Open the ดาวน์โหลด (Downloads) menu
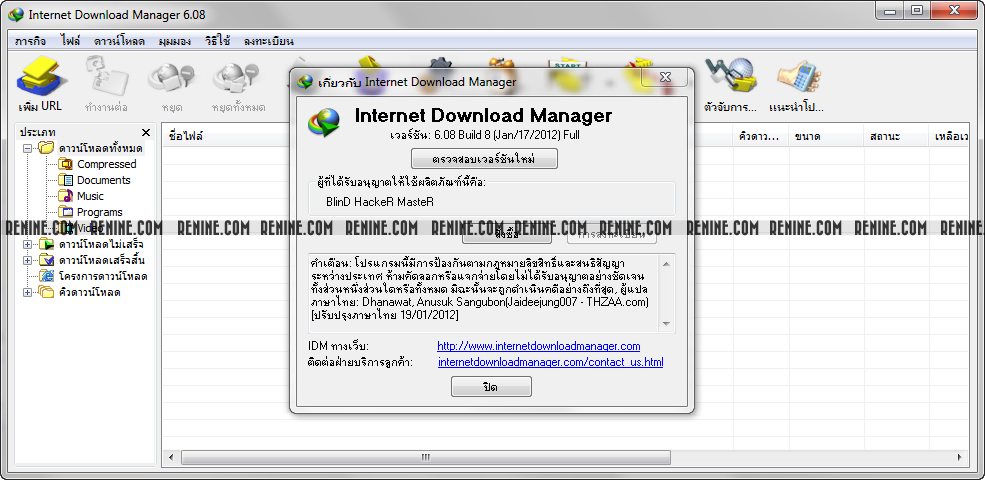Viewport: 985px width, 480px height. pos(119,41)
